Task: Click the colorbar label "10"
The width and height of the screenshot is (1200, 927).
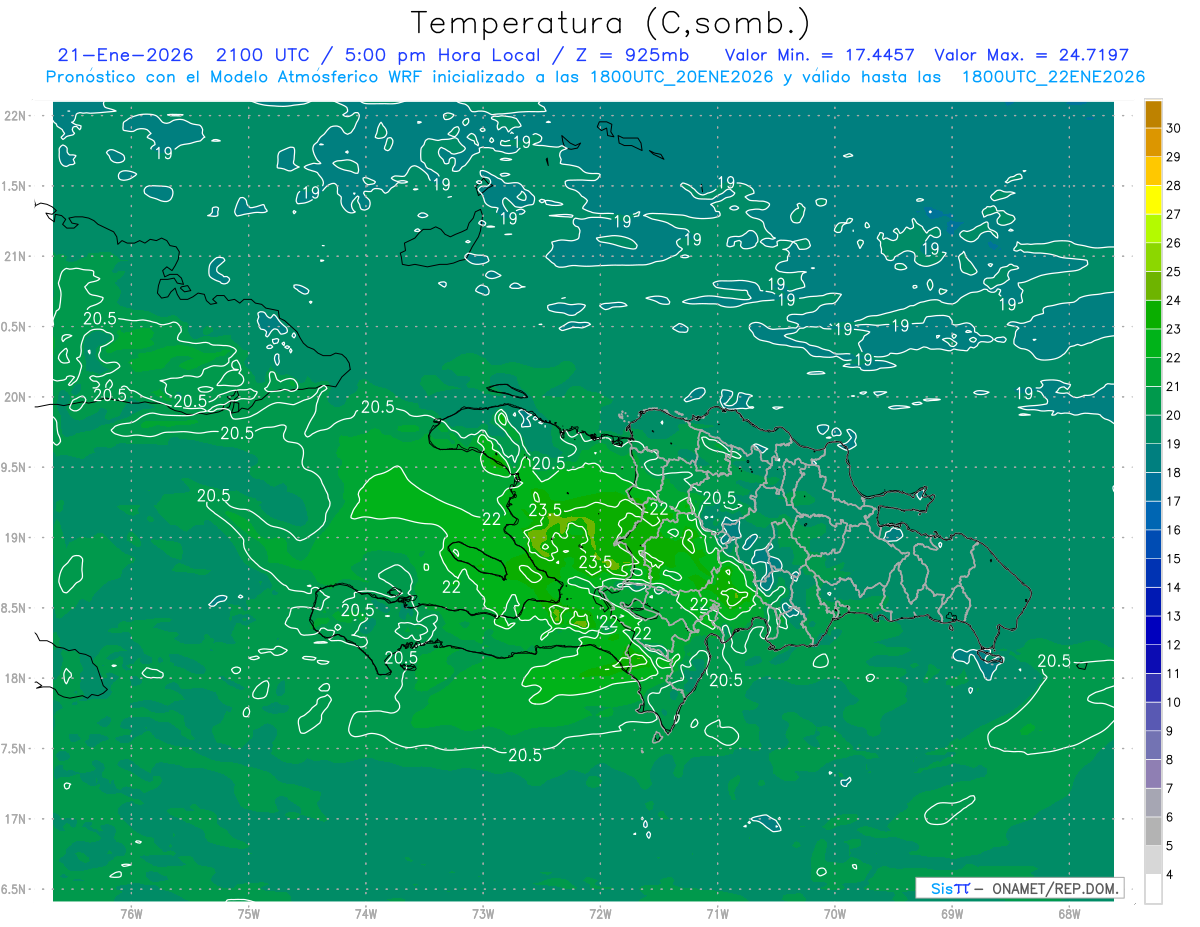Action: (x=1174, y=702)
